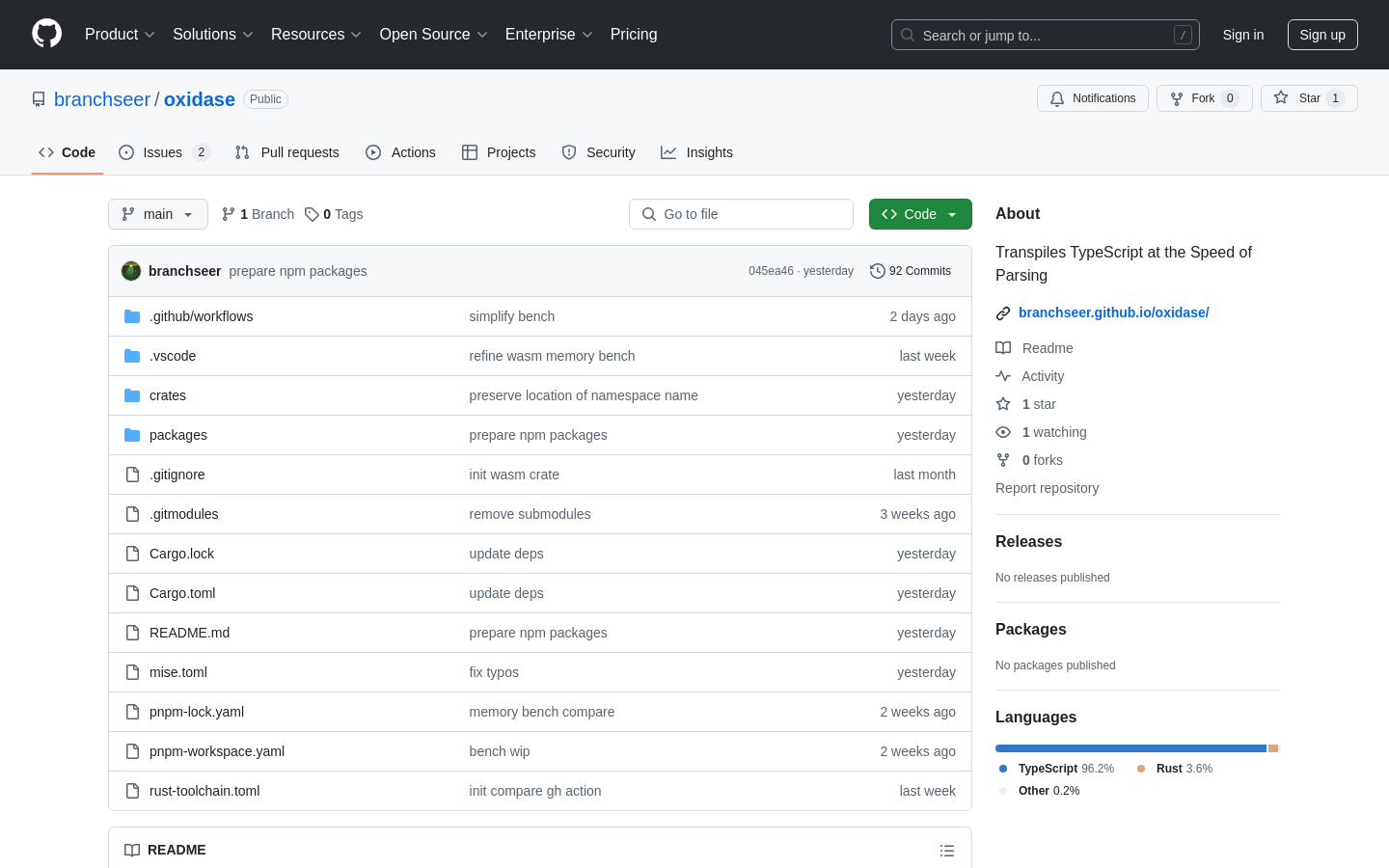Open the branchseer.github.io/oxidase/ link
Screen dimensions: 1389x868
pyautogui.click(x=1113, y=312)
